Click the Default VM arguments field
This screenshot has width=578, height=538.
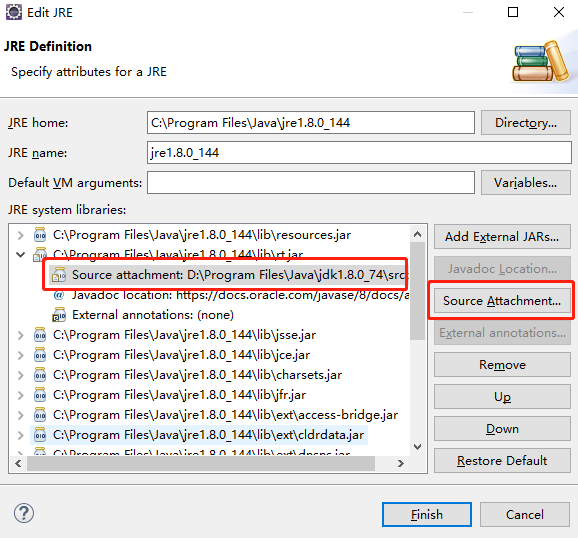pyautogui.click(x=311, y=183)
